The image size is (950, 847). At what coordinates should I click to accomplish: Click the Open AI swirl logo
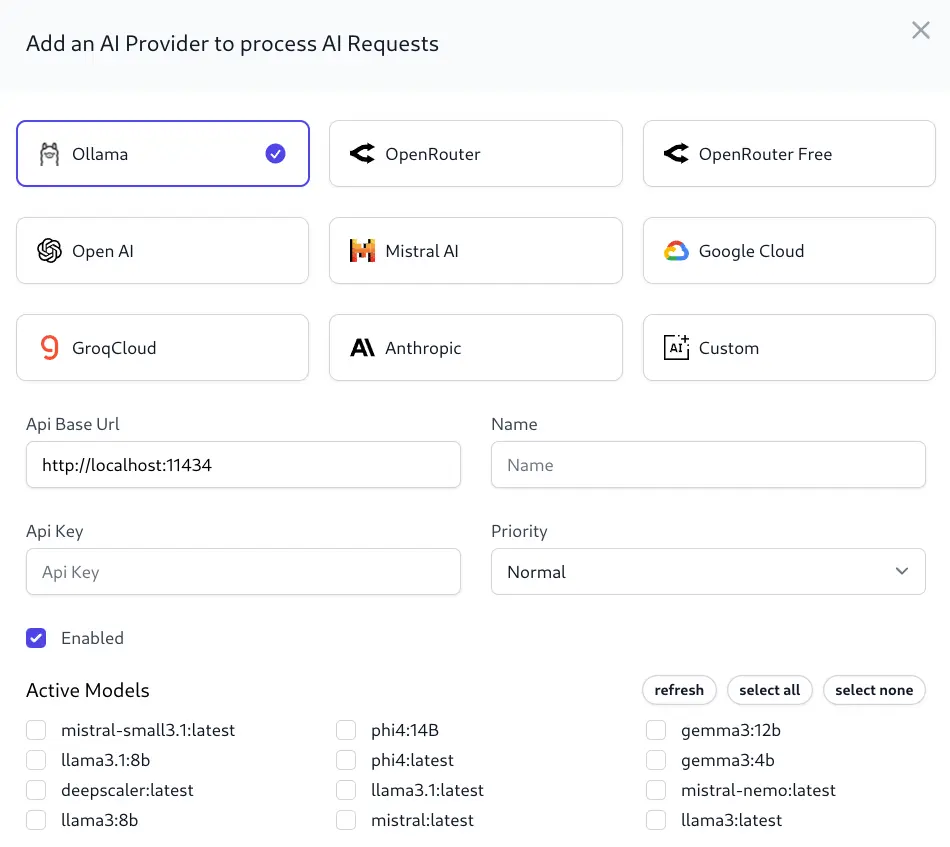click(49, 251)
